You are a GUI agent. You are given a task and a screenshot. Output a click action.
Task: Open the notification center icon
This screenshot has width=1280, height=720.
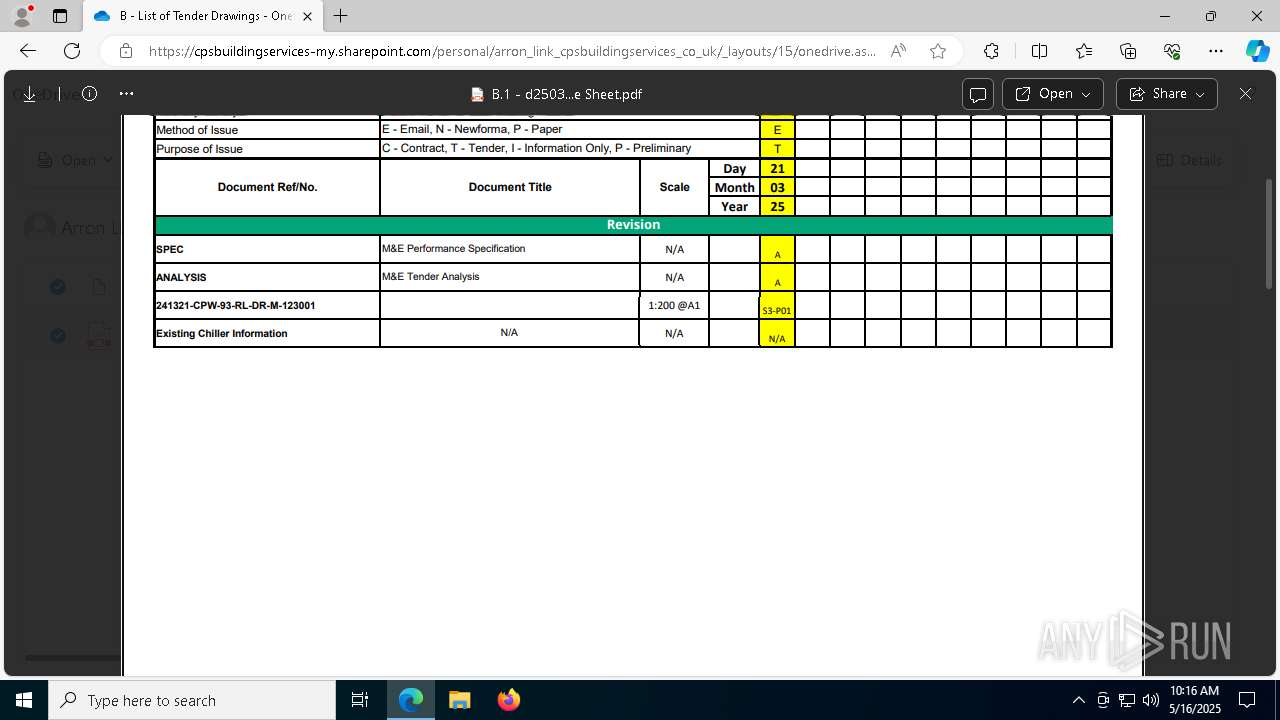1248,700
